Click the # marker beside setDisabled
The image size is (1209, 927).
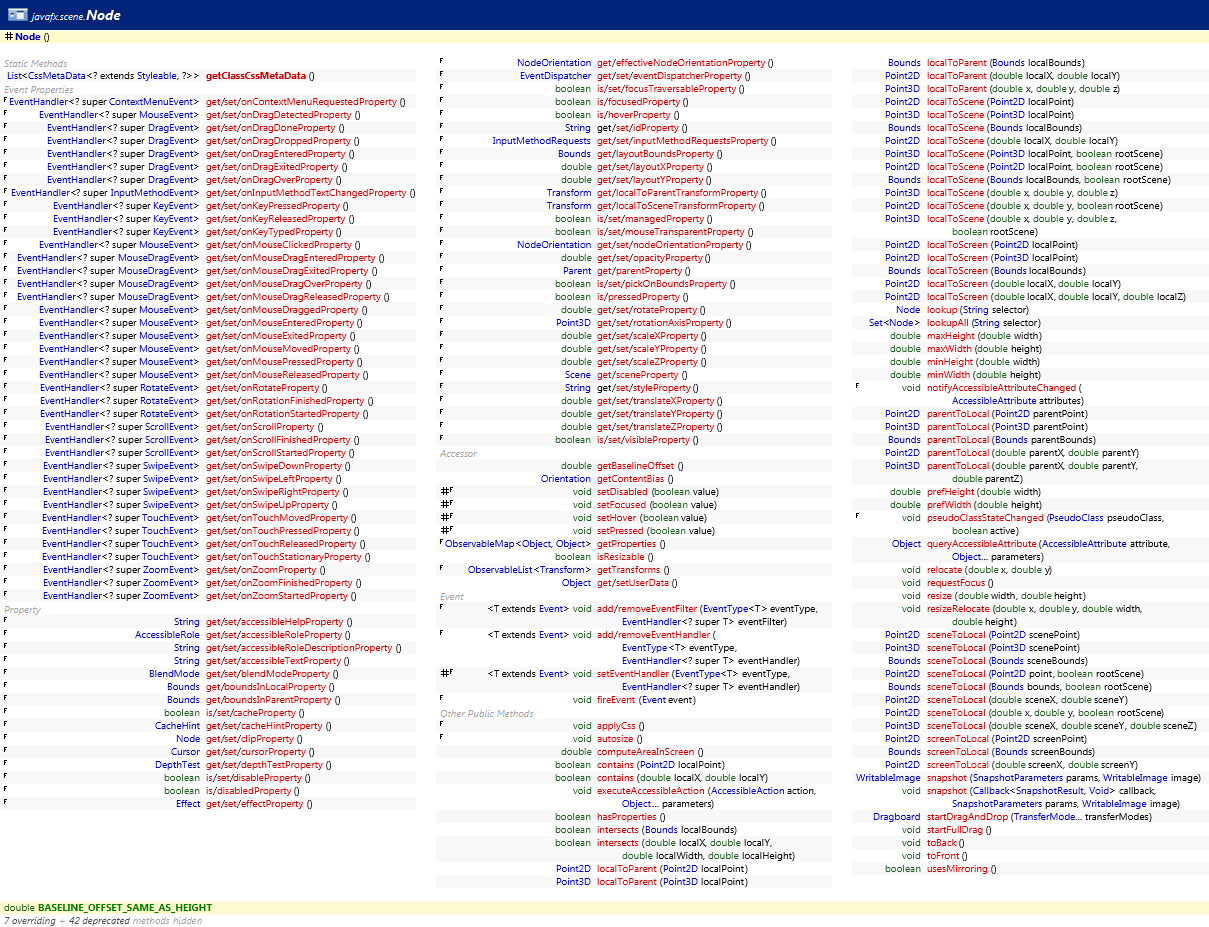445,491
